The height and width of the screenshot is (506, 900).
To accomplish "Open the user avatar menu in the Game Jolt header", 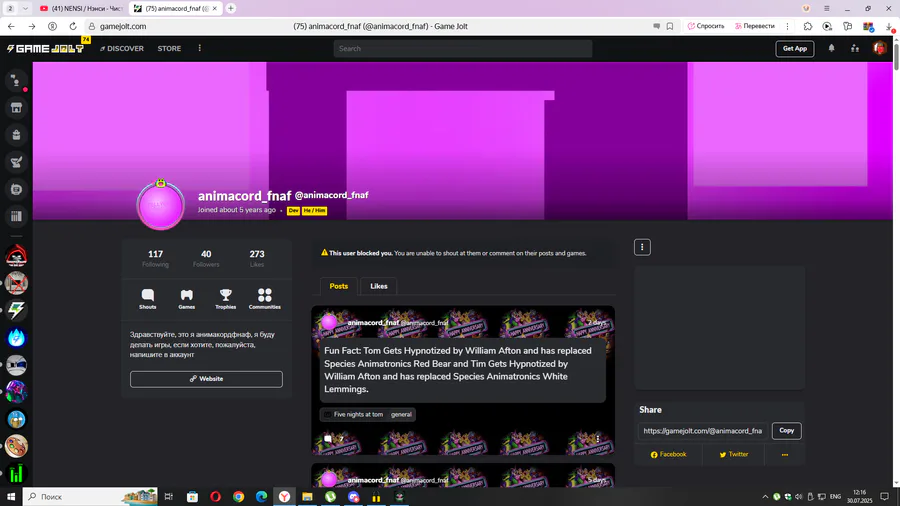I will pyautogui.click(x=879, y=49).
